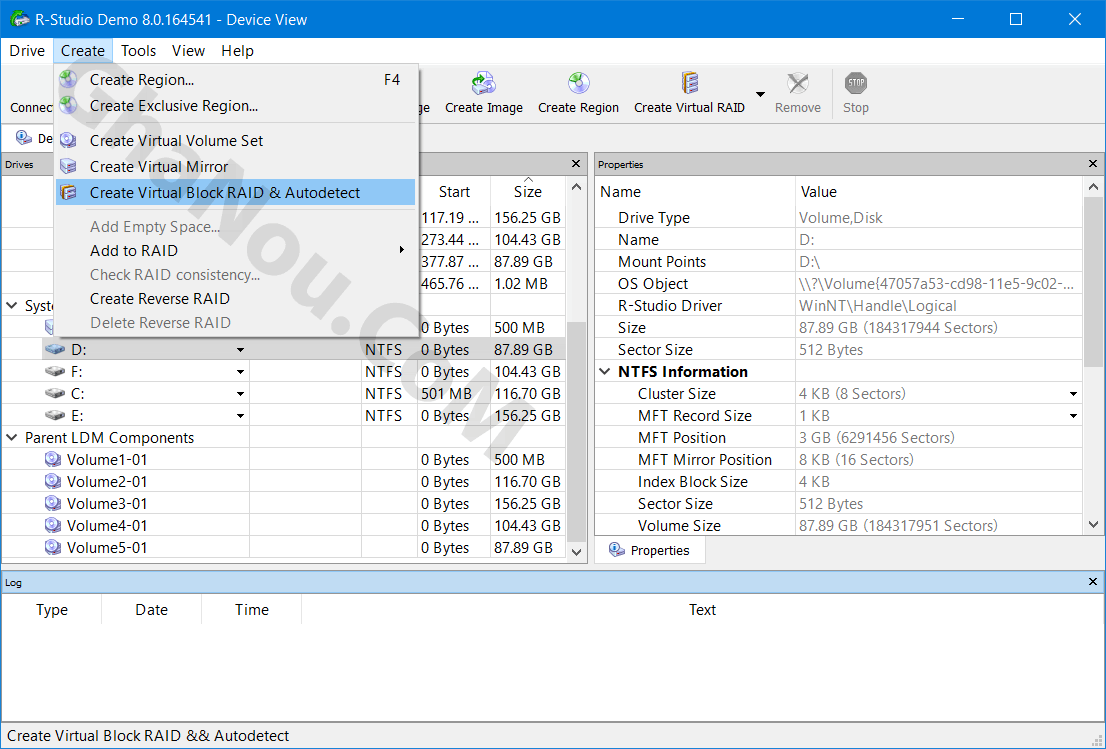Click the Drives list scroll down arrow
The image size is (1106, 749).
coord(576,552)
